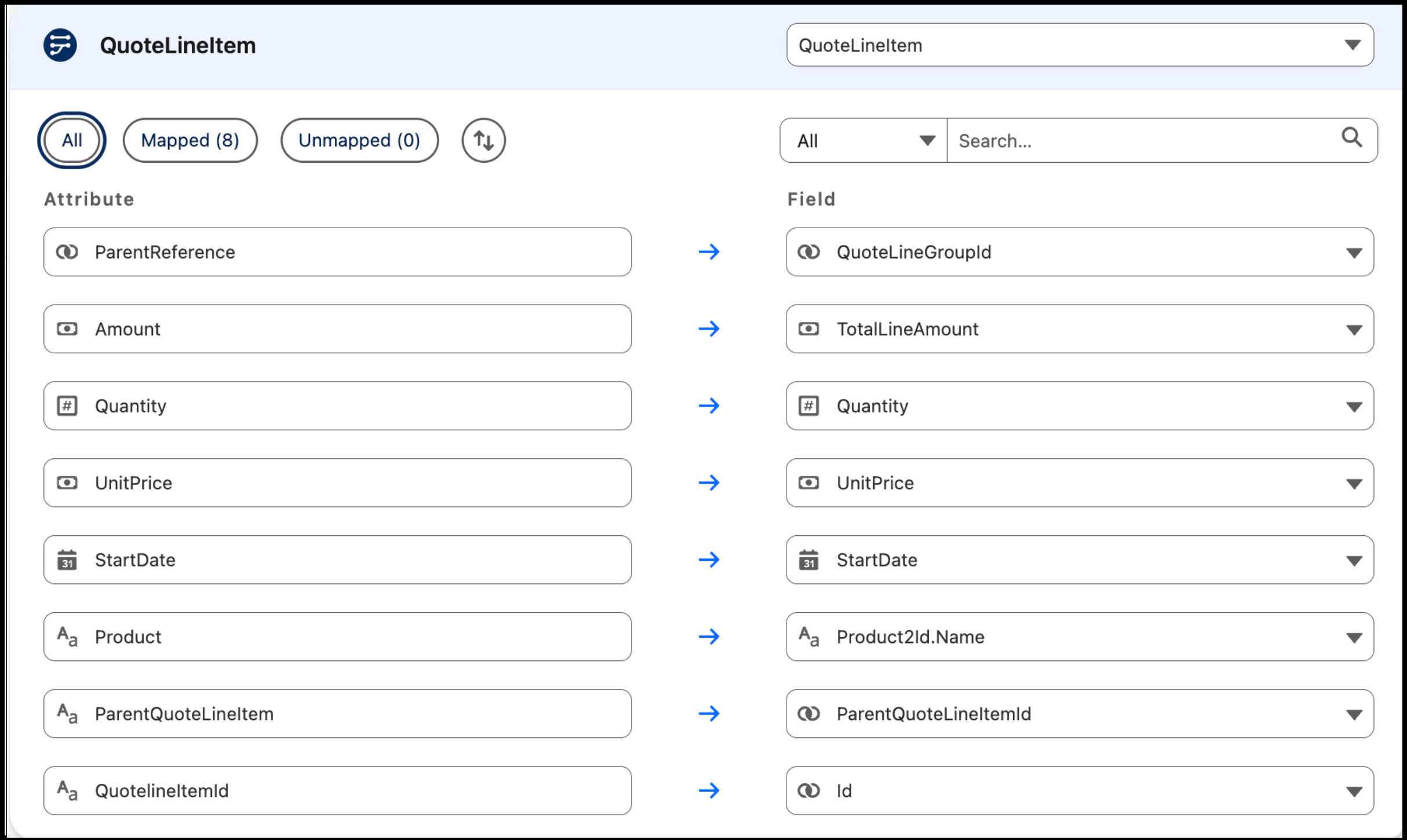Viewport: 1407px width, 840px height.
Task: Click the swap sort order arrows button
Action: [x=484, y=140]
